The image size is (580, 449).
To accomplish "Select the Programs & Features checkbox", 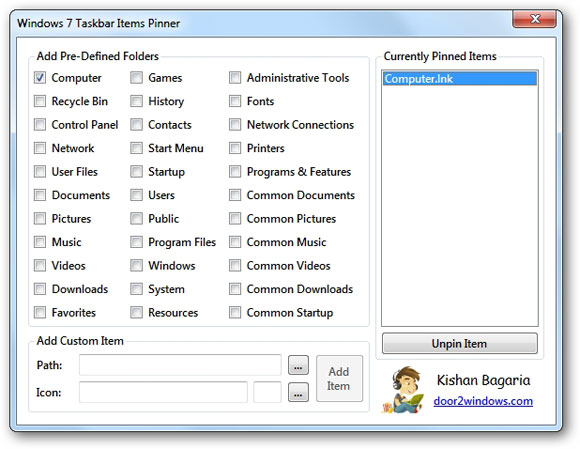I will coord(235,172).
